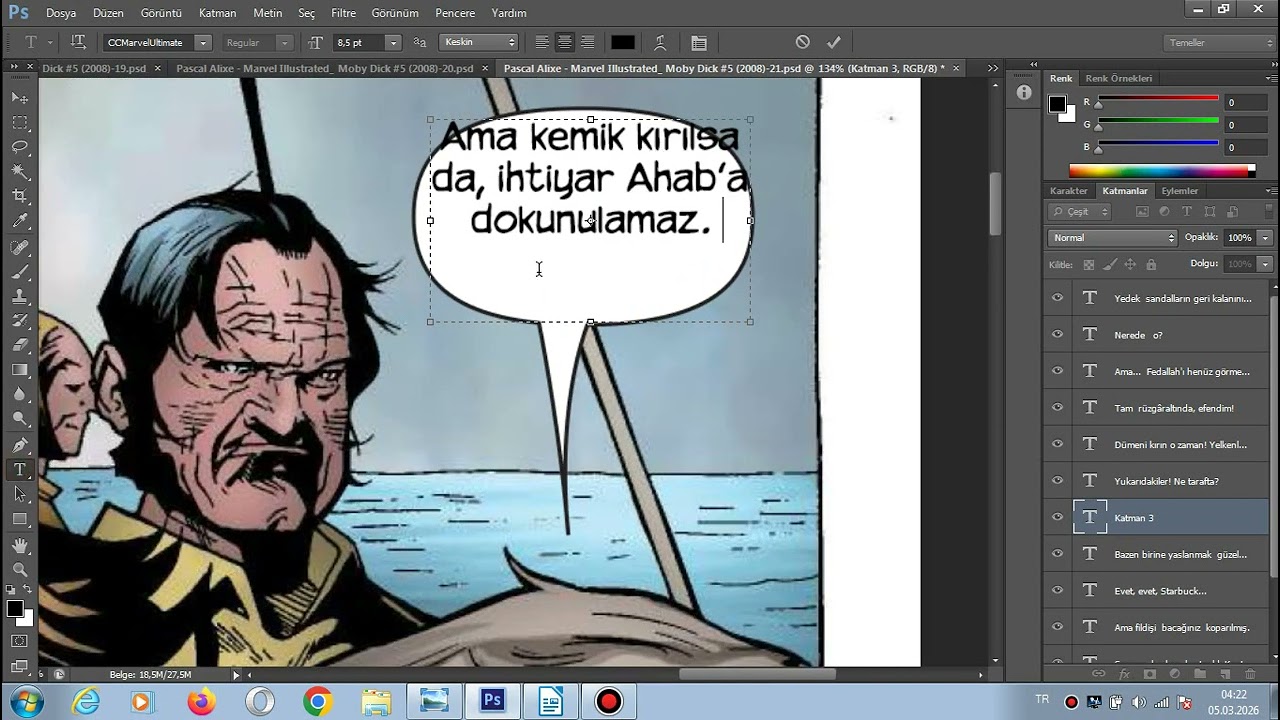Select the Blur tool
1280x720 pixels.
20,395
